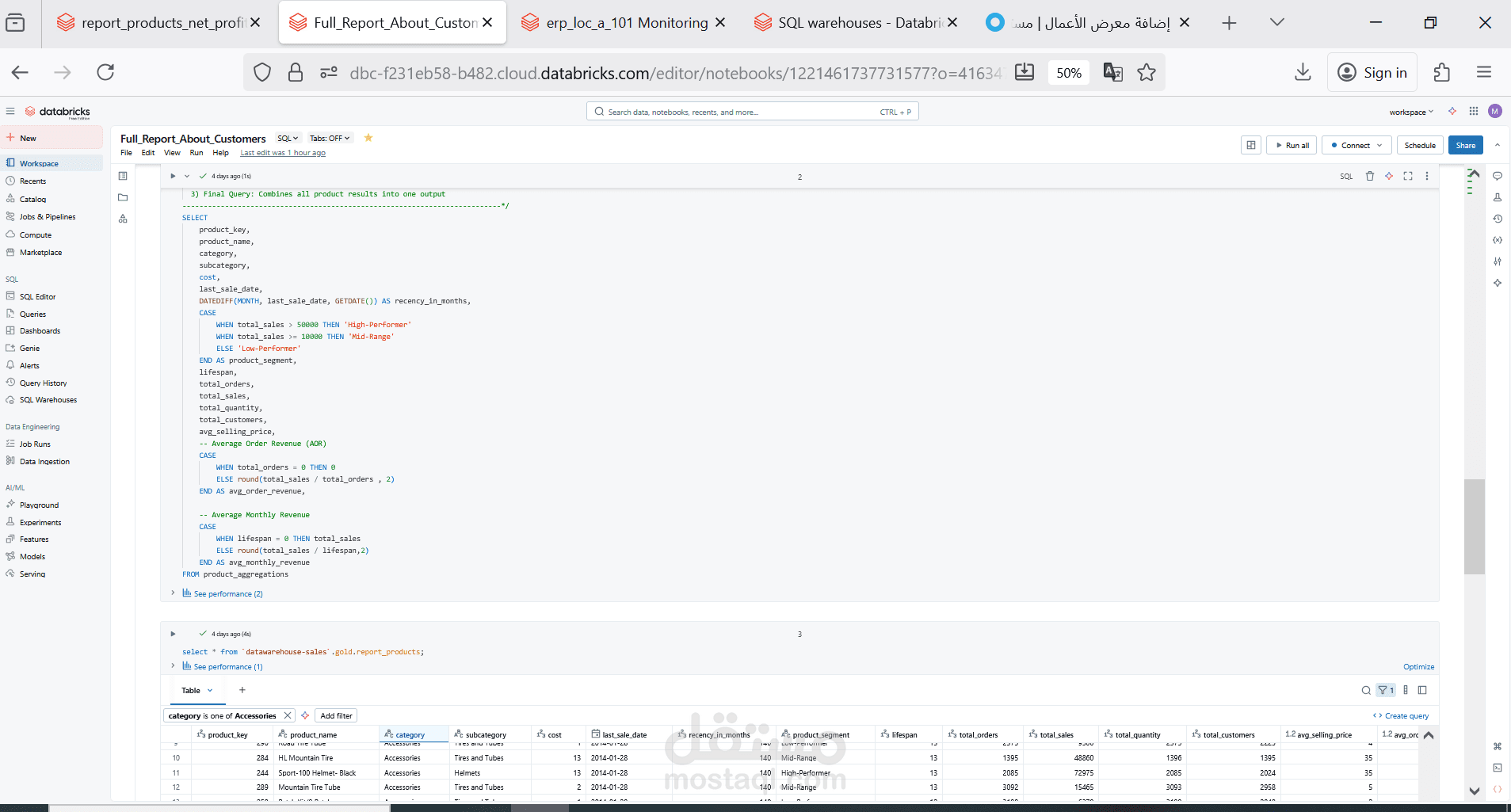Open the web terminal icon in right sidebar
1511x812 pixels.
(x=1498, y=768)
